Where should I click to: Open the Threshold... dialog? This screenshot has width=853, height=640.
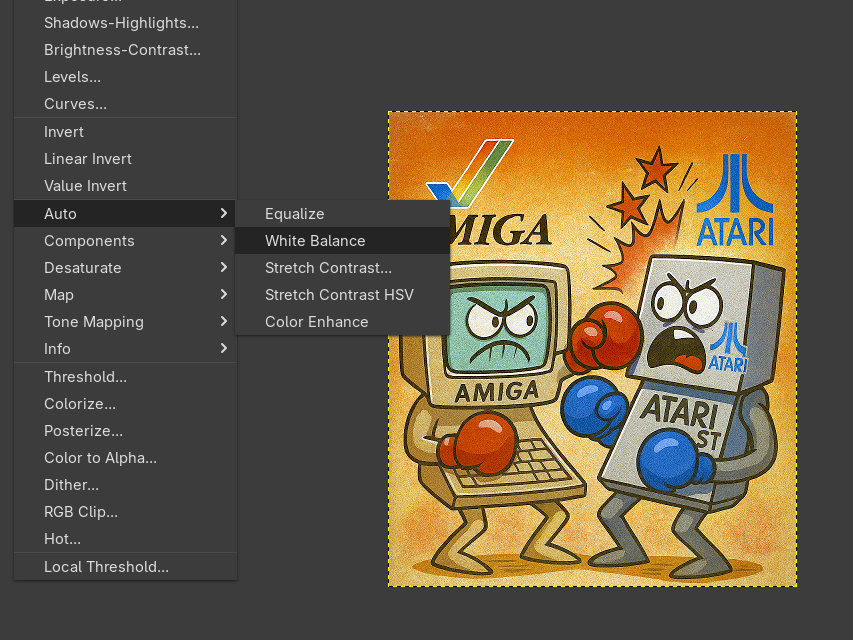[85, 377]
